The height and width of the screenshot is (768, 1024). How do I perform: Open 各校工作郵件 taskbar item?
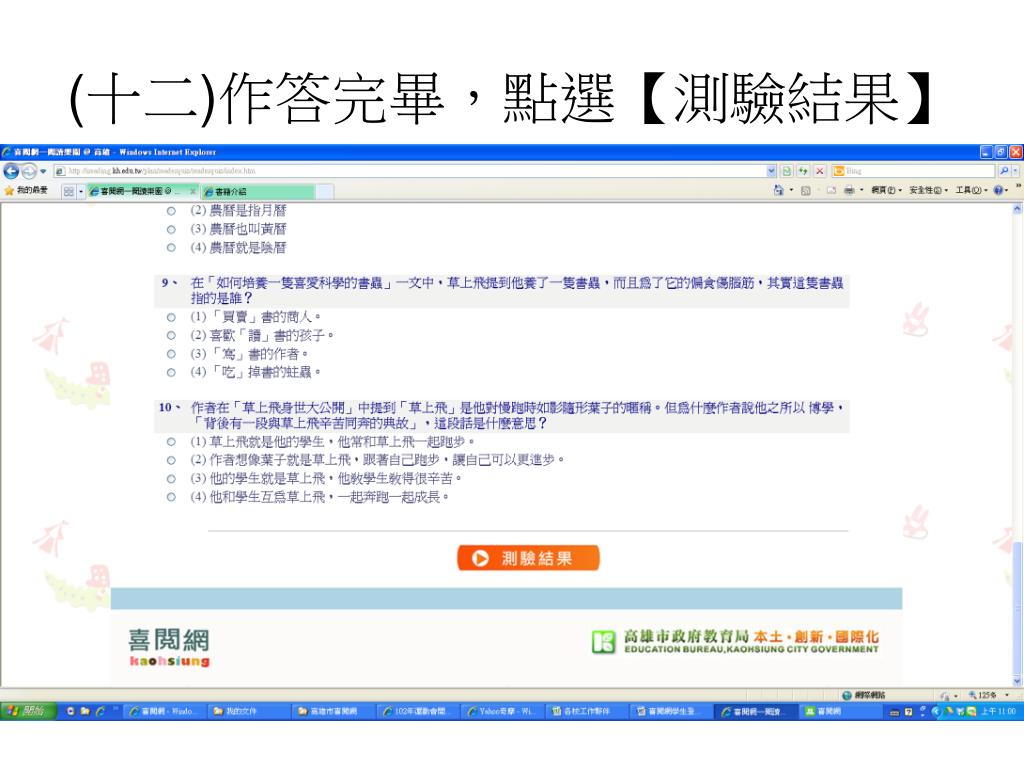(x=589, y=711)
